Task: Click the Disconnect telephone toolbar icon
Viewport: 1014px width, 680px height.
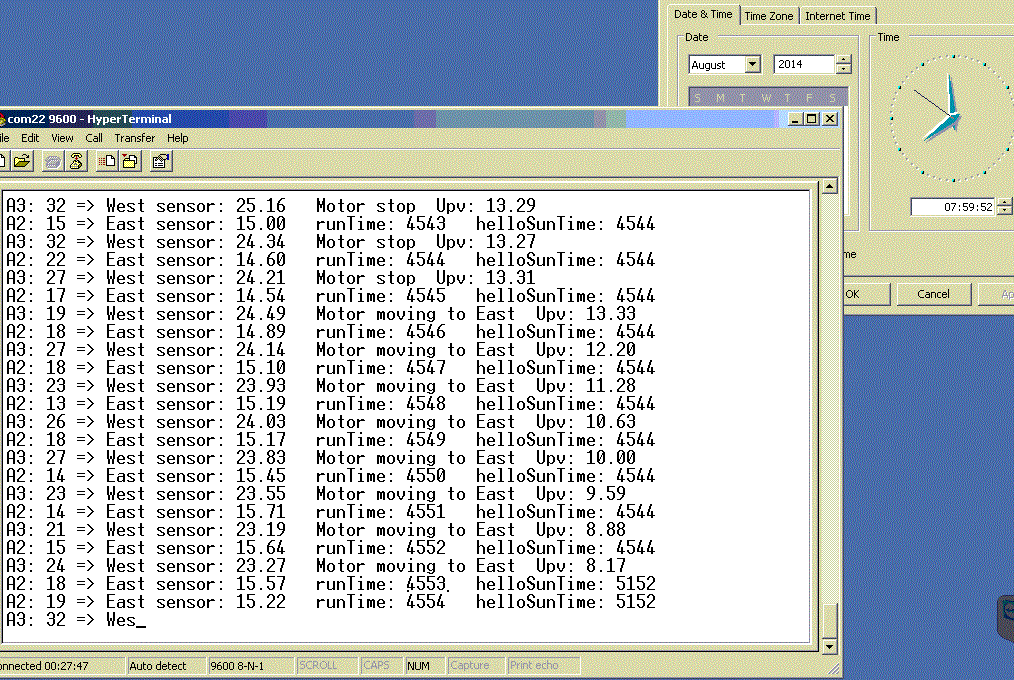Action: 76,161
